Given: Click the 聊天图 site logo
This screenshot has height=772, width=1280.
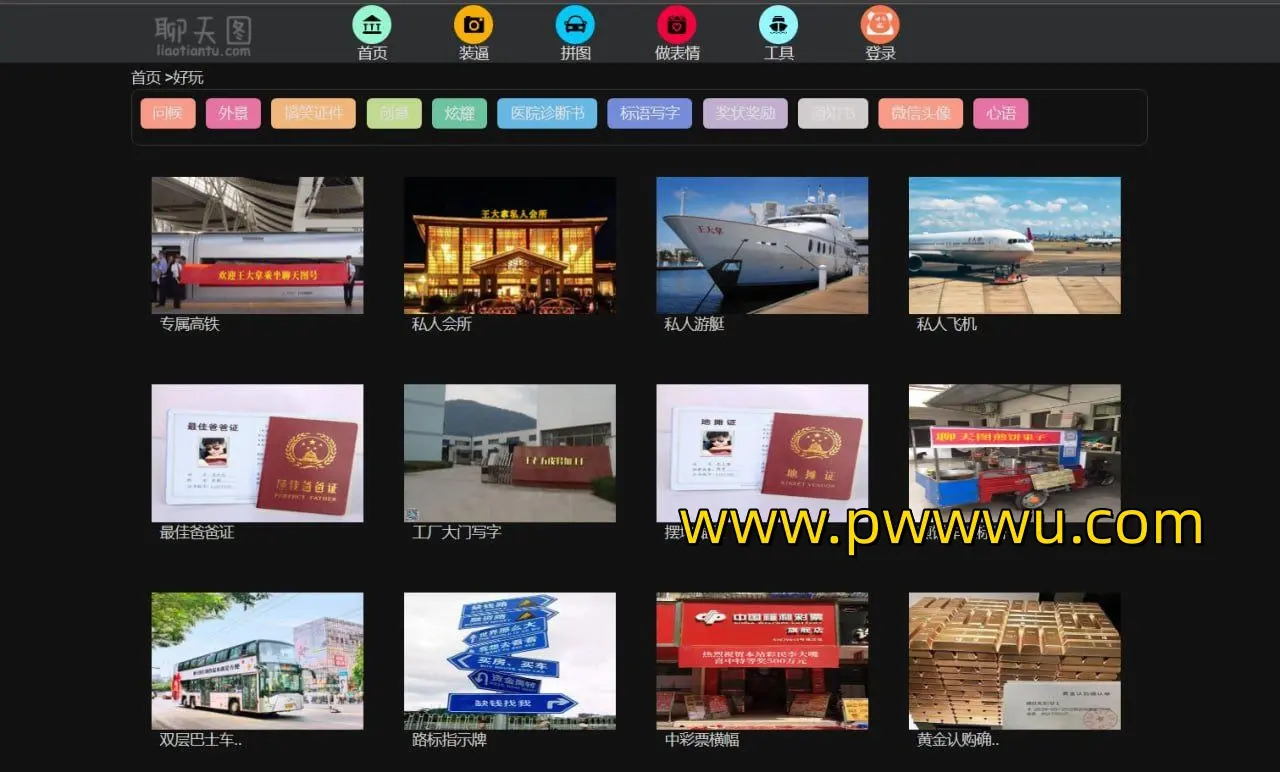Looking at the screenshot, I should tap(203, 35).
